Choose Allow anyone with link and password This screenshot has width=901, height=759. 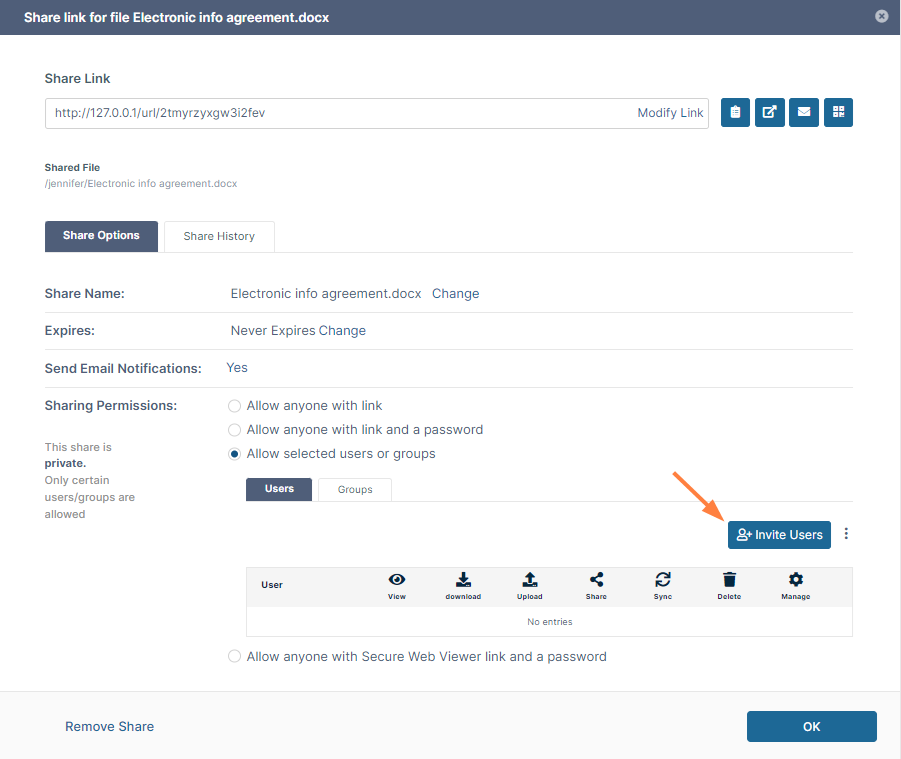click(235, 430)
